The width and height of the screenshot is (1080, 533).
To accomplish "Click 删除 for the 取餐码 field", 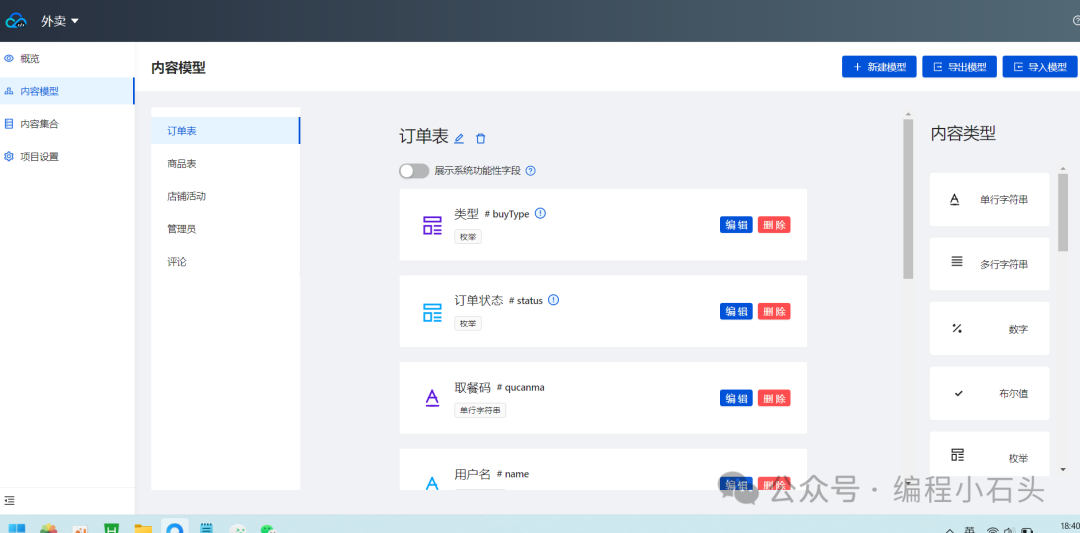I will point(774,398).
